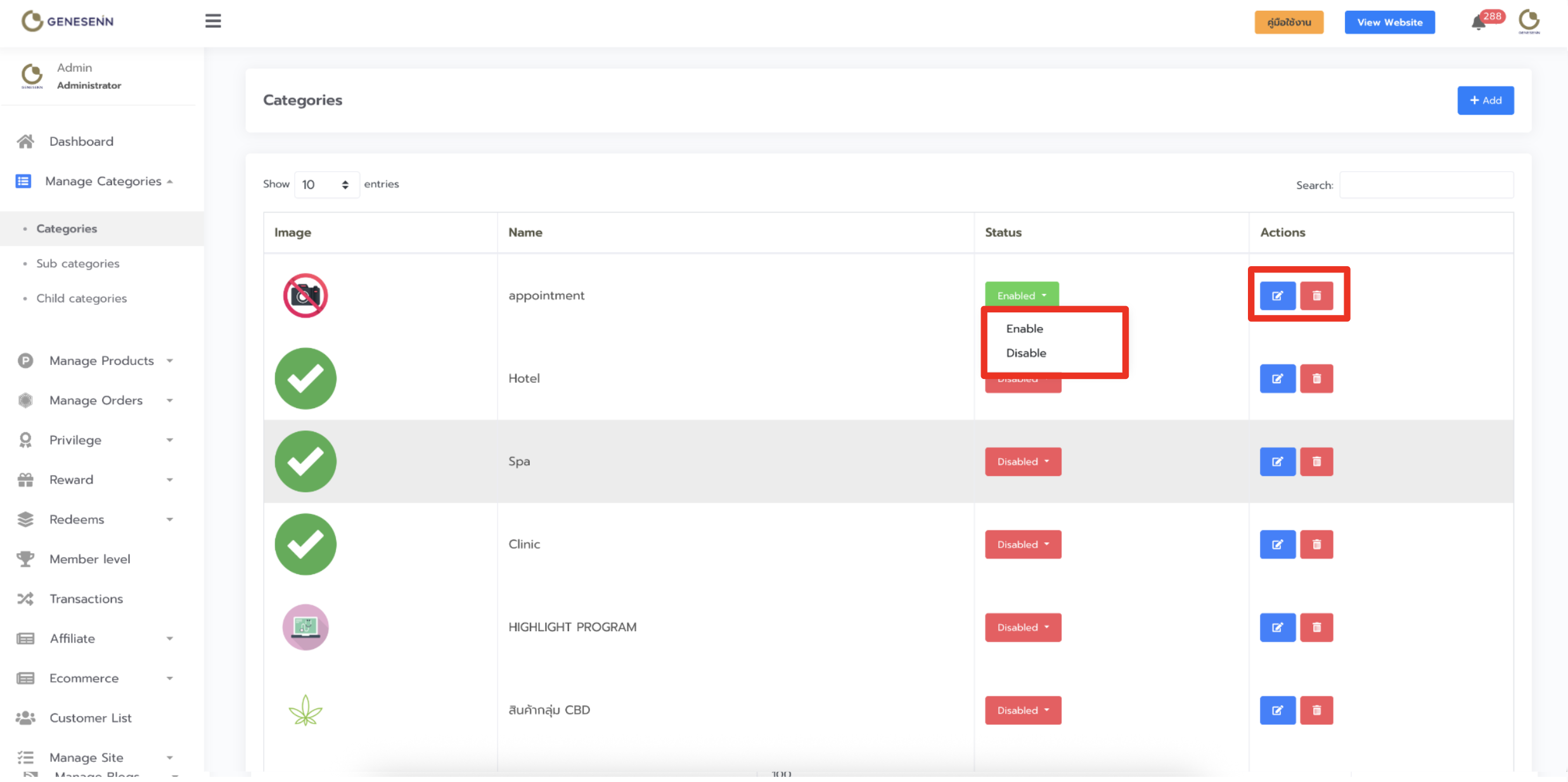
Task: Toggle Disabled status for Clinic category
Action: click(x=1022, y=545)
